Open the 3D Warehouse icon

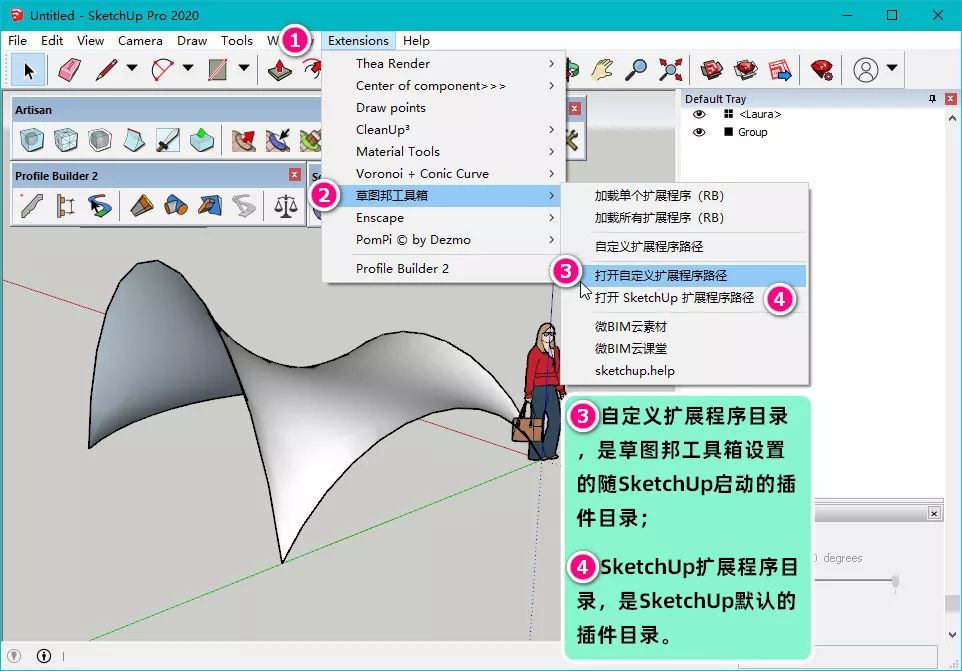tap(712, 70)
